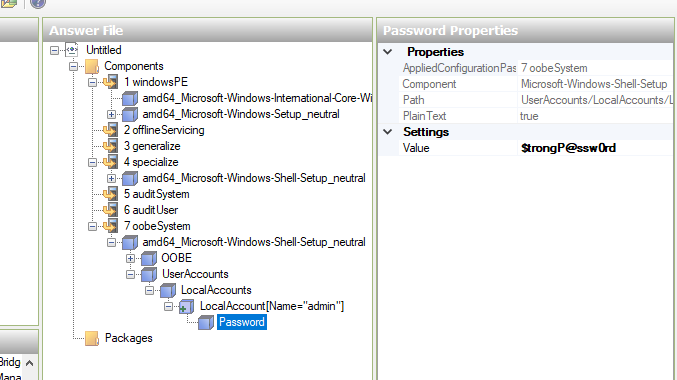Collapse the Properties section chevron
This screenshot has width=677, height=380.
[388, 52]
